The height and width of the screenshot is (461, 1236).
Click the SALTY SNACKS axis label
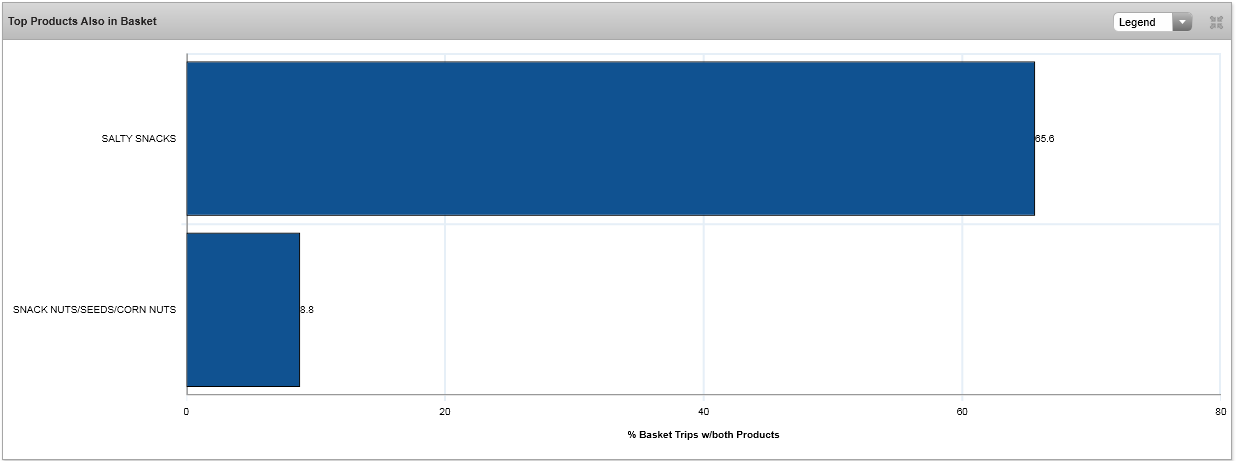(x=139, y=139)
